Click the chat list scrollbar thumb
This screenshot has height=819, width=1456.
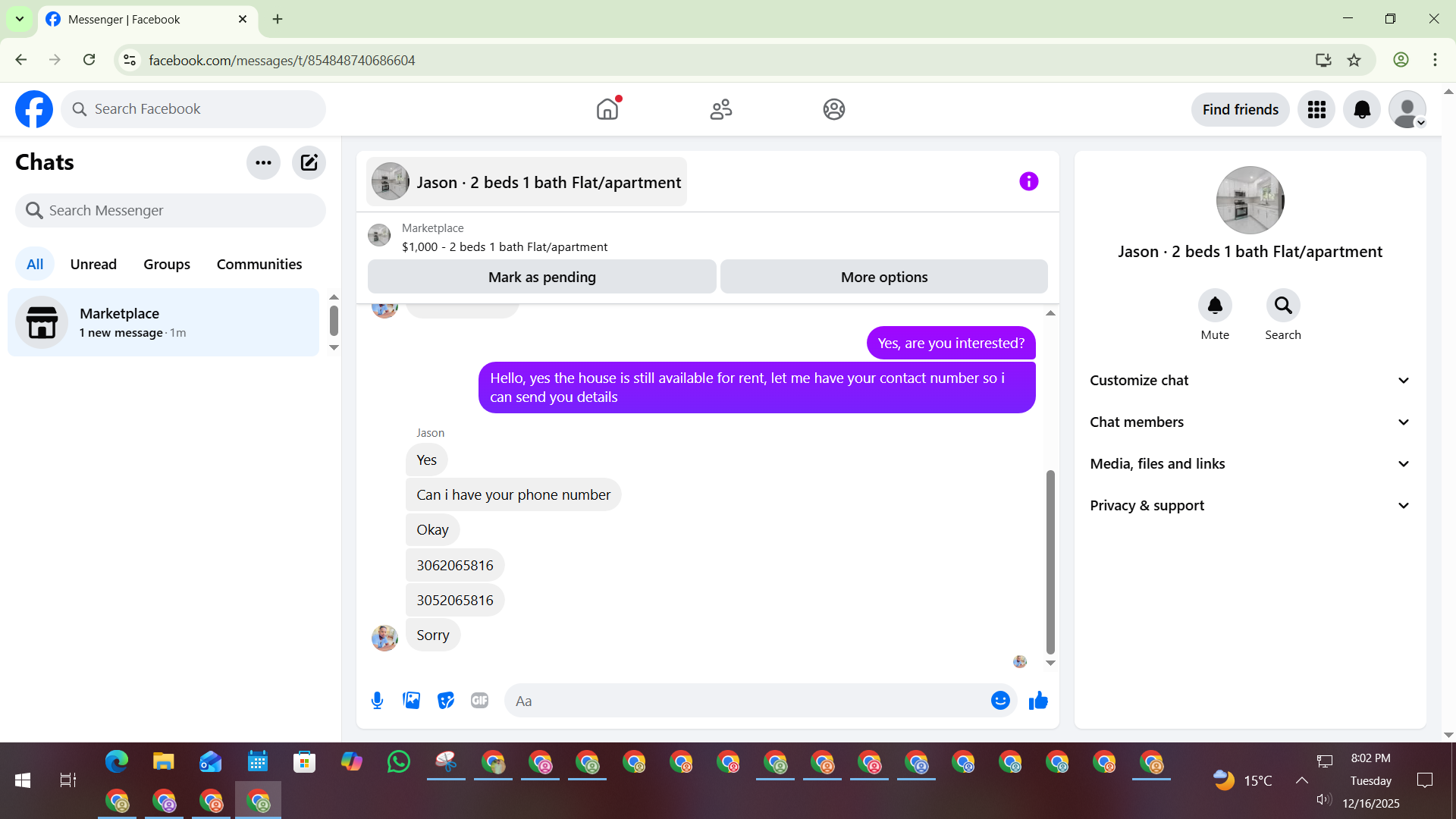(334, 320)
